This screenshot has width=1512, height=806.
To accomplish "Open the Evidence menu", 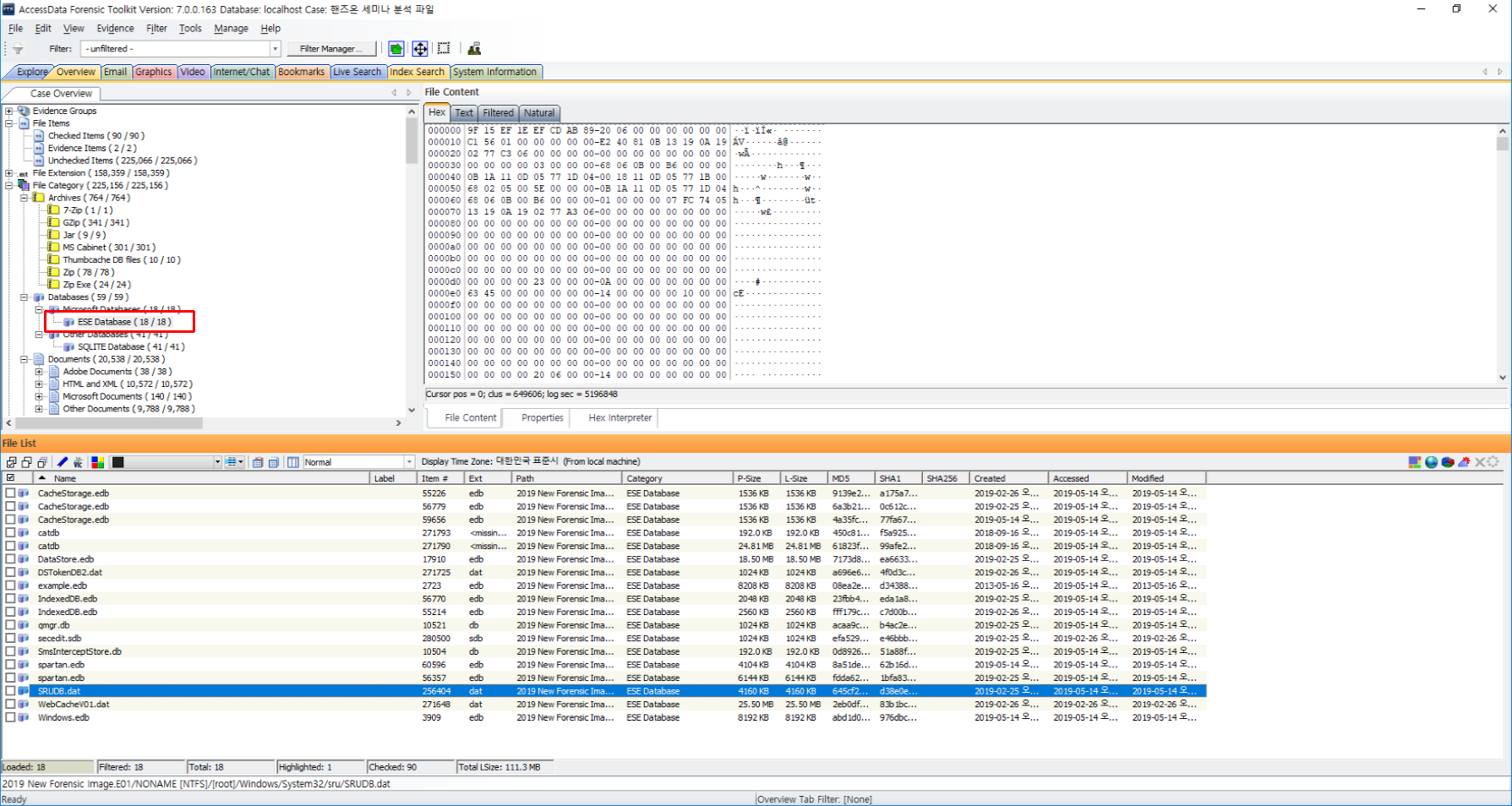I will point(115,28).
